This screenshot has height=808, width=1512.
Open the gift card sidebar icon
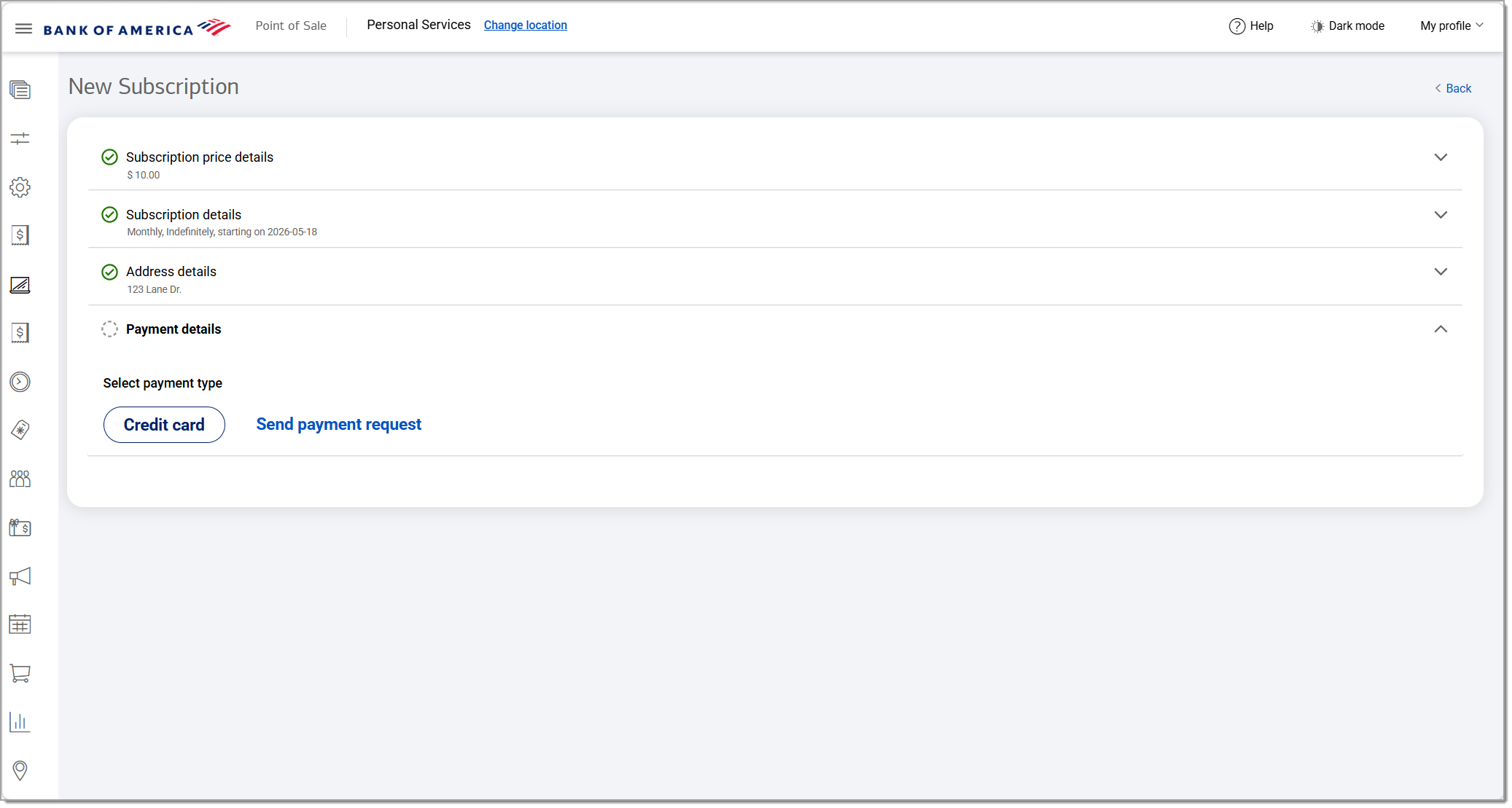click(20, 527)
